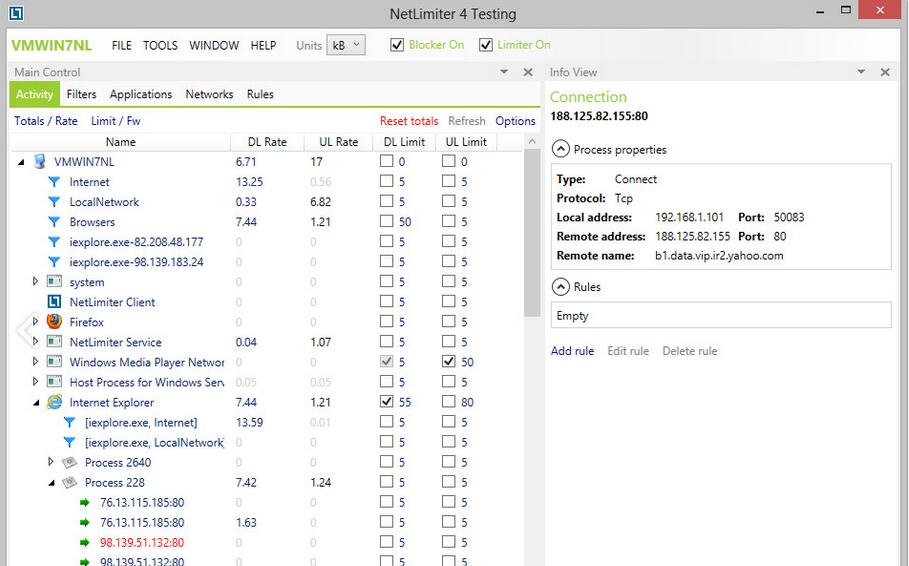
Task: Click the LocalNetwork filter funnel icon
Action: 54,202
